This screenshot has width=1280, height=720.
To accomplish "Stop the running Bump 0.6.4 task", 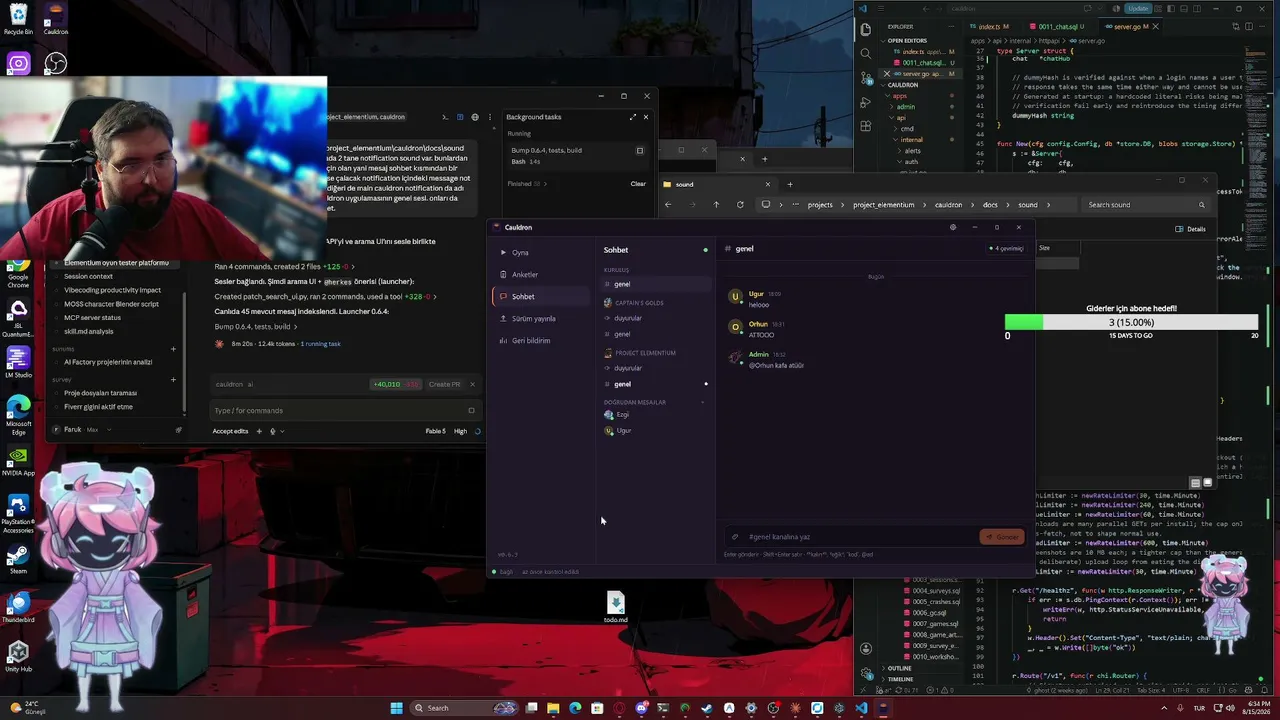I will tap(640, 151).
